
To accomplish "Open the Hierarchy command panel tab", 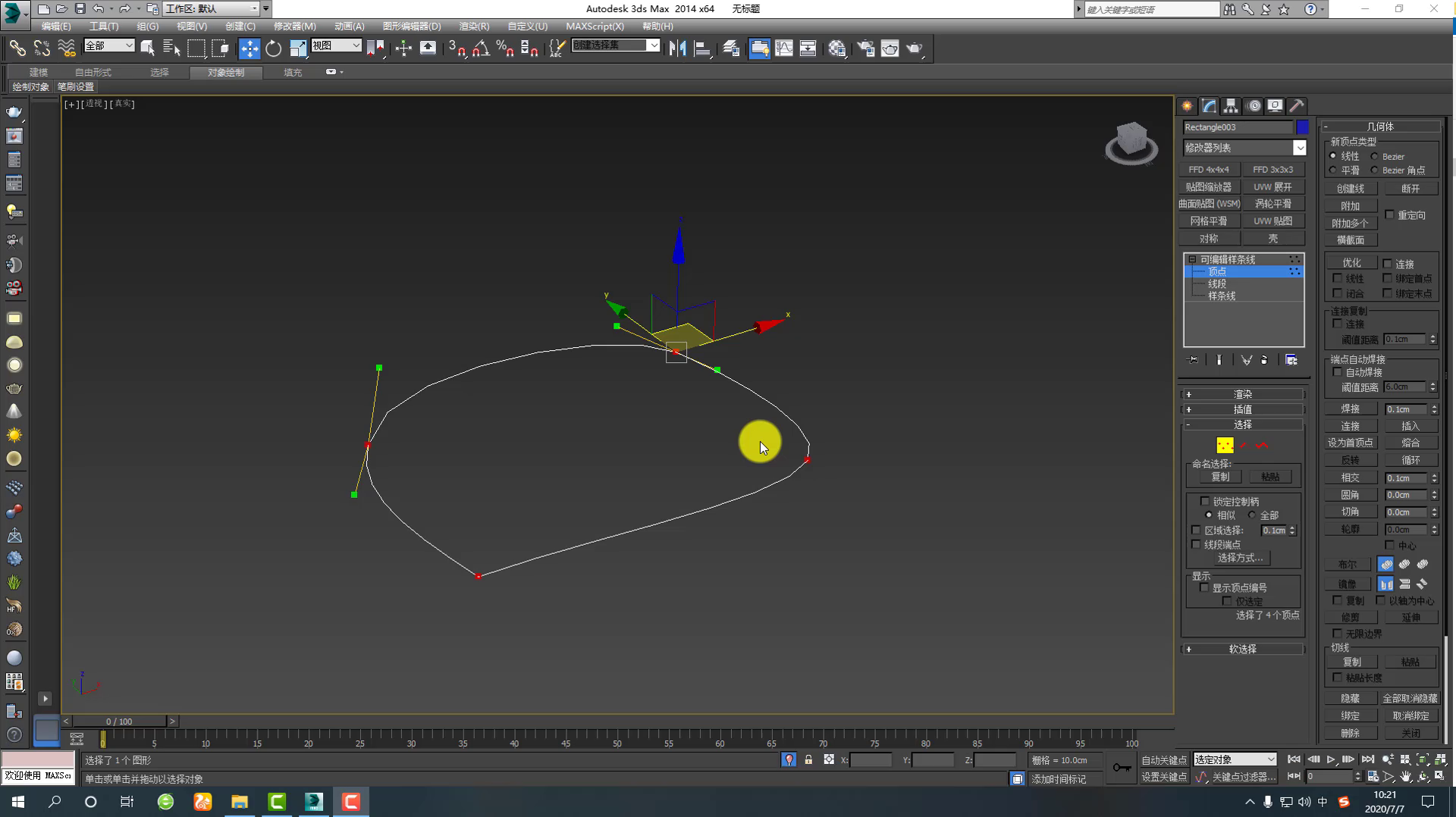I will (x=1231, y=106).
